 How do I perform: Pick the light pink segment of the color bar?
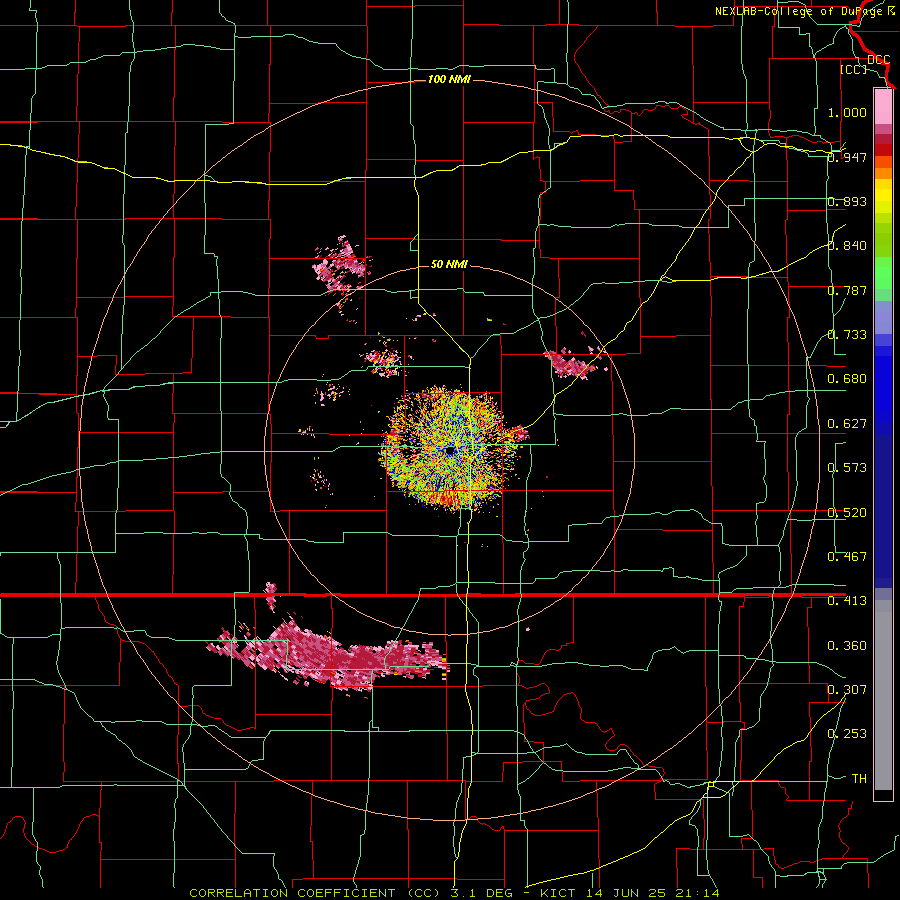pos(883,106)
